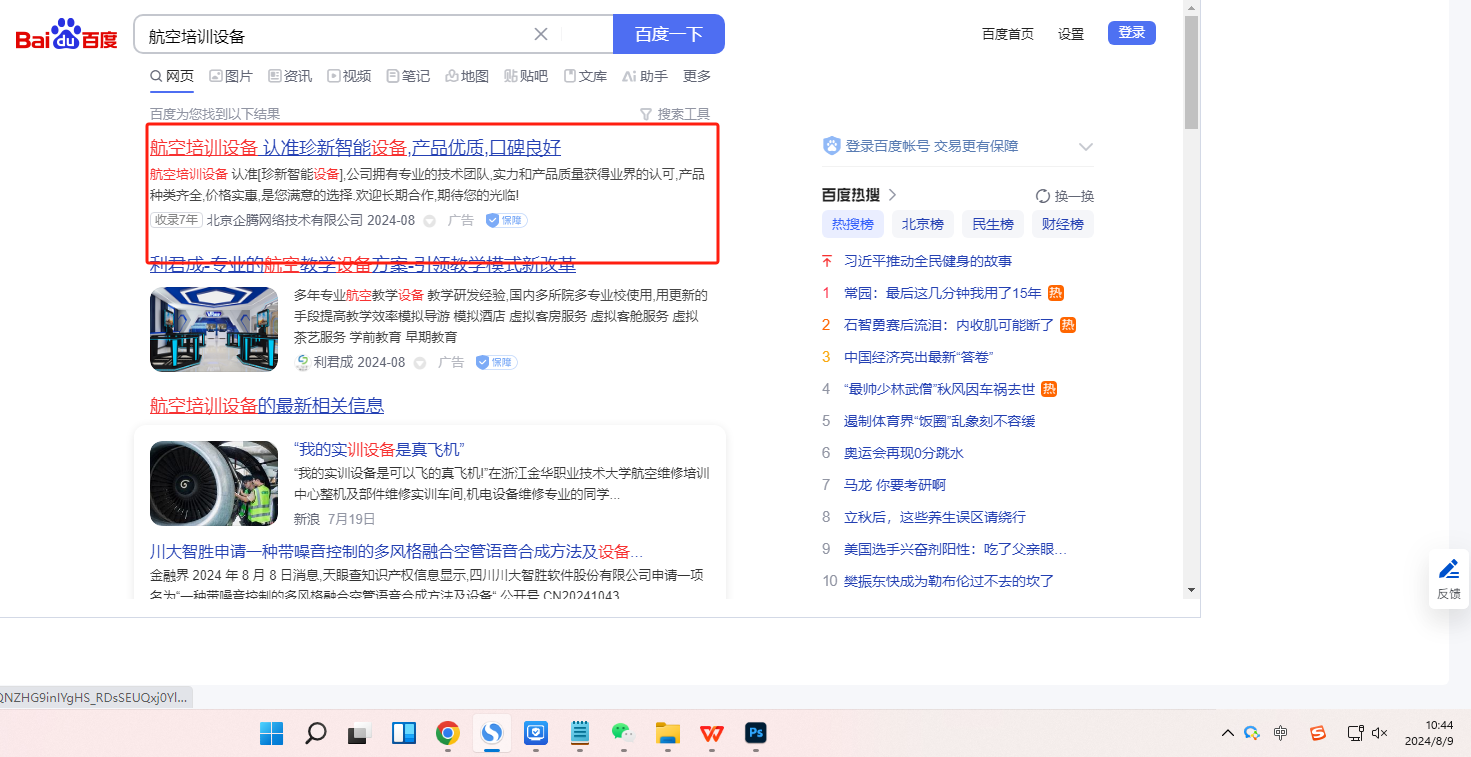Expand the 登录百度帐号 panel chevron
This screenshot has width=1471, height=757.
[x=1086, y=147]
